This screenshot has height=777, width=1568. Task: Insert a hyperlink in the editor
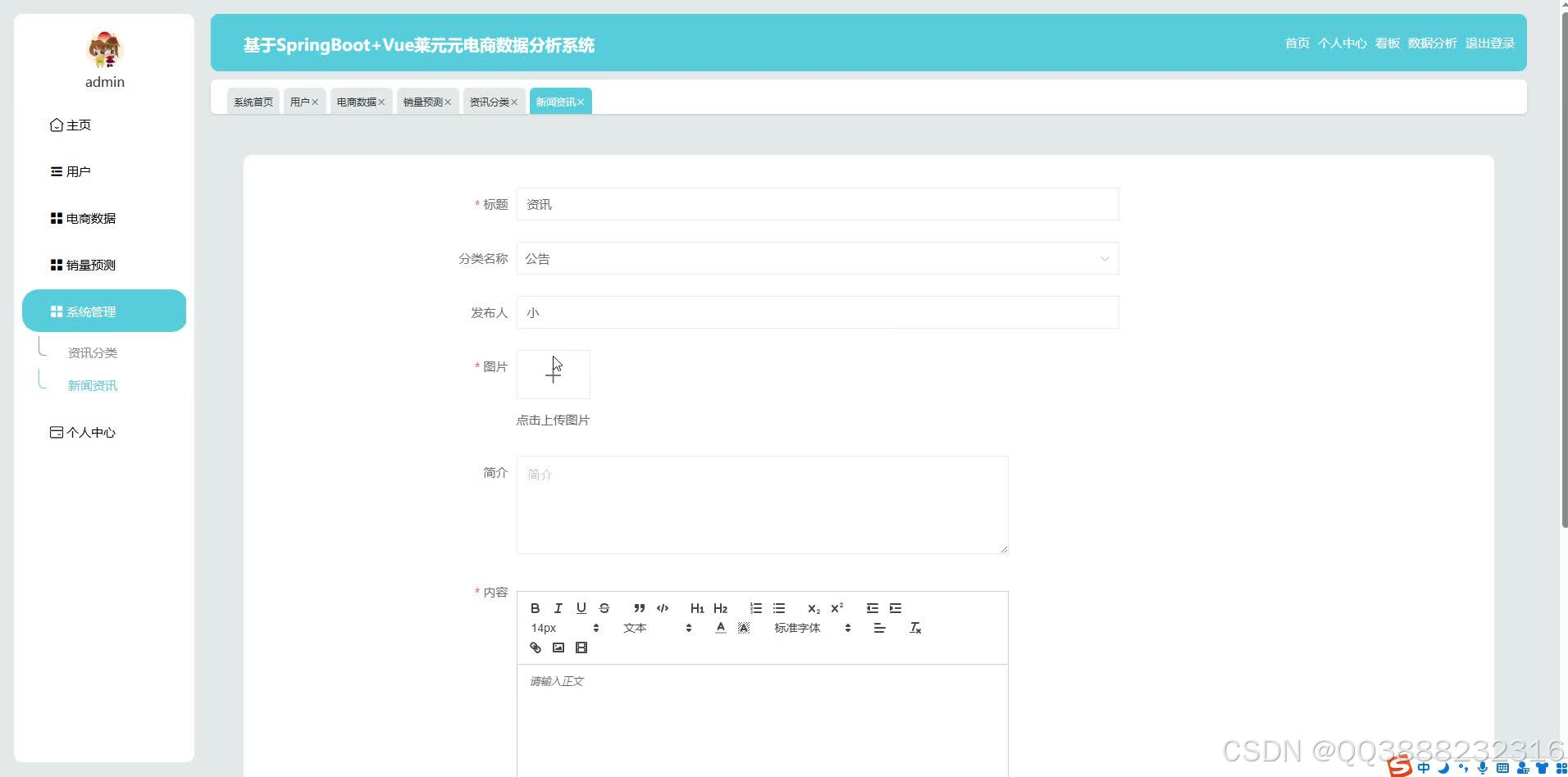tap(536, 647)
